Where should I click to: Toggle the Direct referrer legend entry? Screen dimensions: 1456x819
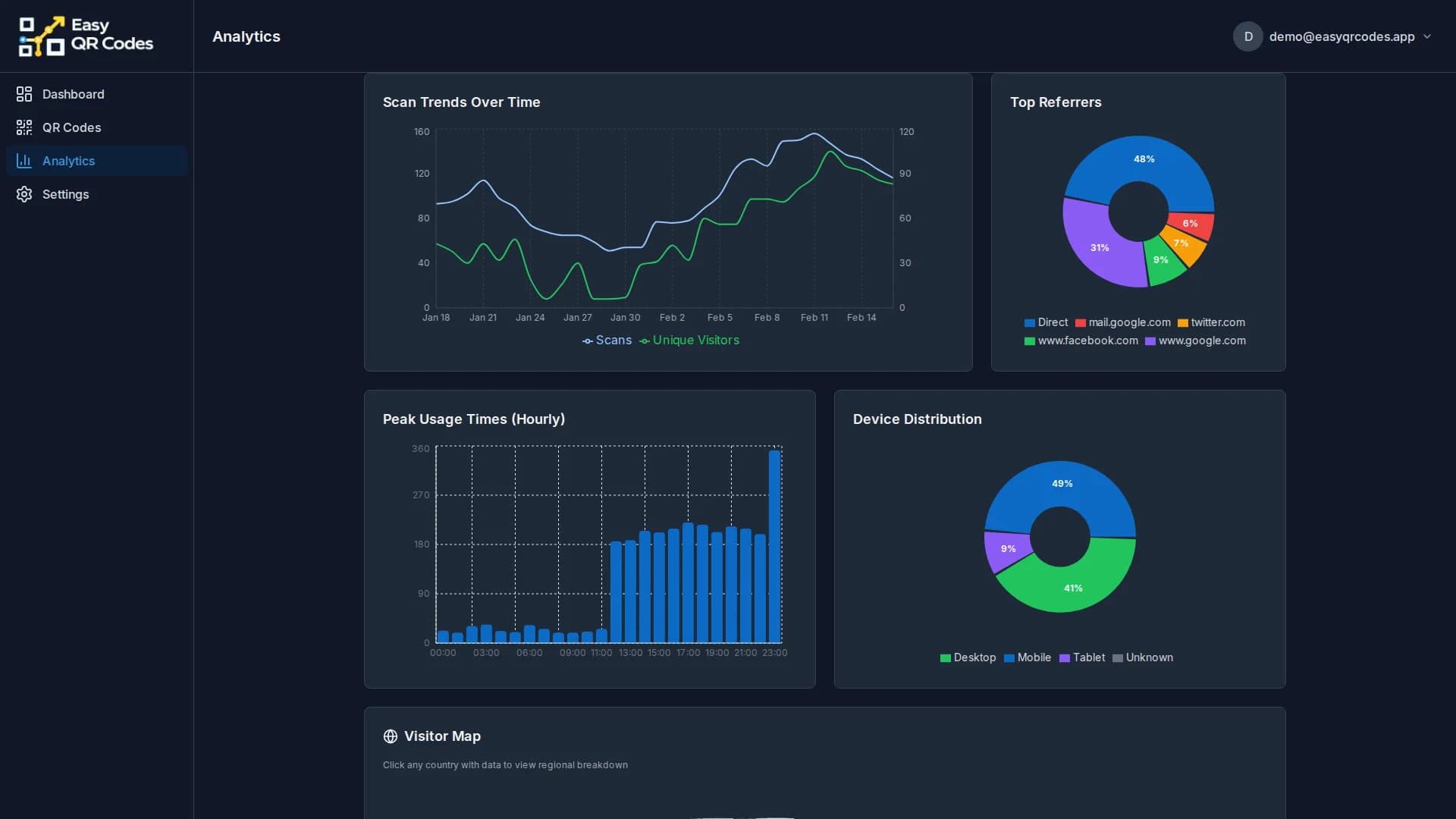[x=1046, y=322]
